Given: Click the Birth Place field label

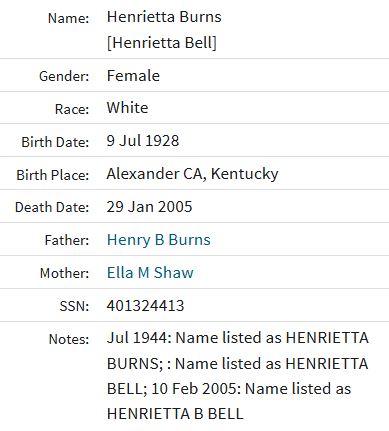Looking at the screenshot, I should (x=53, y=175).
